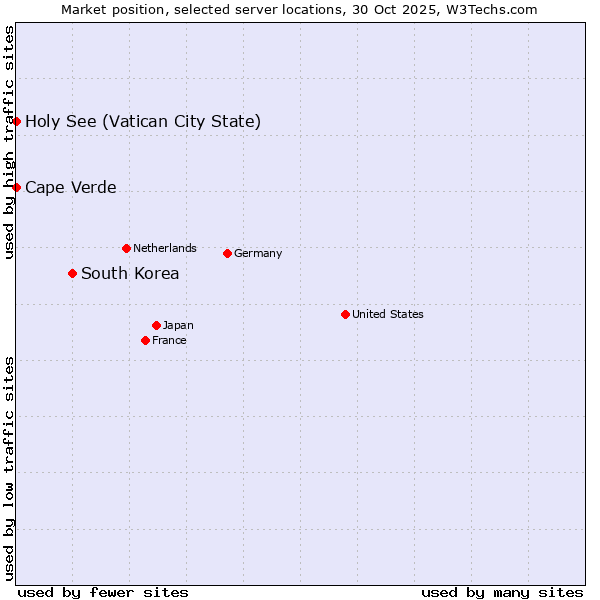Click the United States label
The width and height of the screenshot is (600, 600).
[388, 314]
